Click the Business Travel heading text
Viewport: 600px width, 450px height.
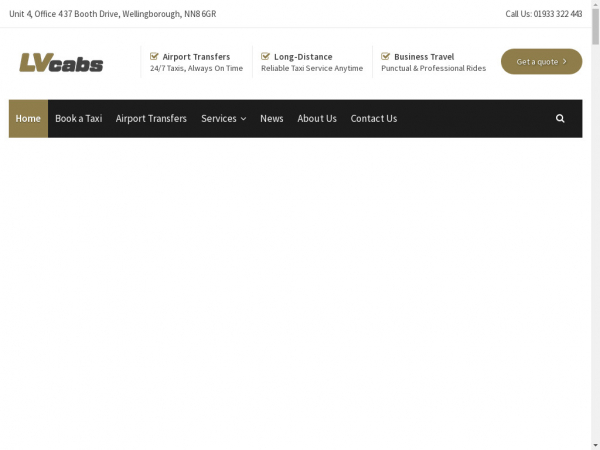pos(424,57)
